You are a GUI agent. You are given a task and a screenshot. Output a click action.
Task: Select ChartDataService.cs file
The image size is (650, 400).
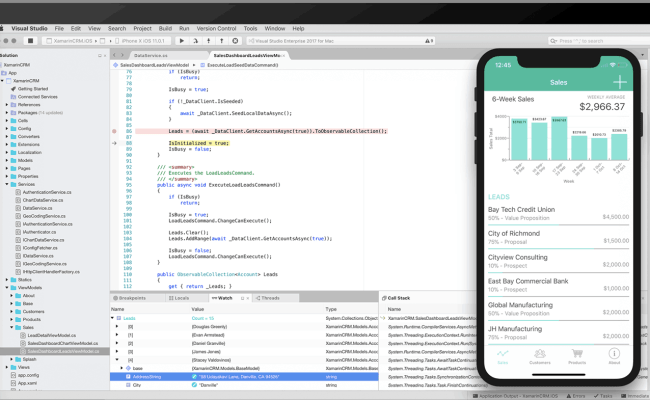pos(43,200)
